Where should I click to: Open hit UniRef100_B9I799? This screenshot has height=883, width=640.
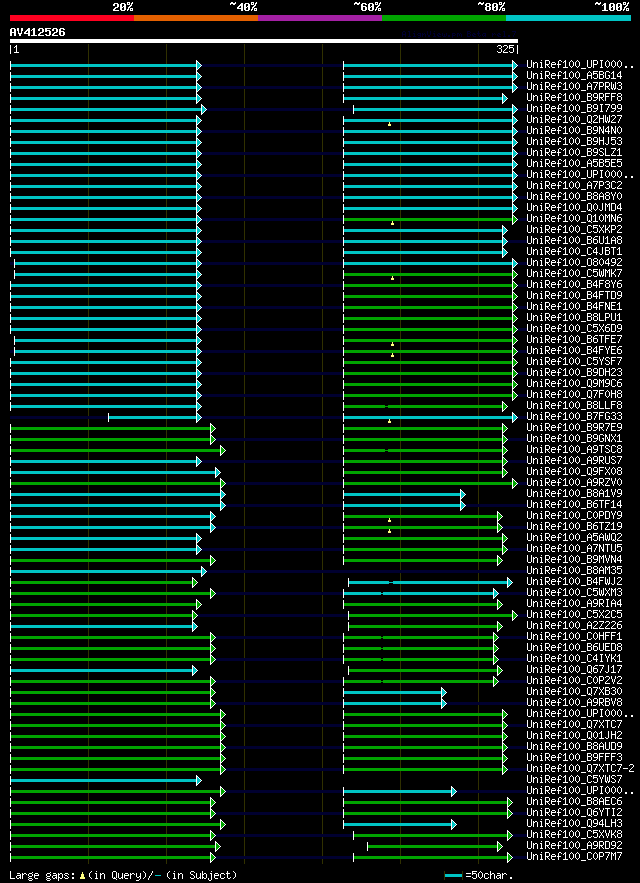574,109
